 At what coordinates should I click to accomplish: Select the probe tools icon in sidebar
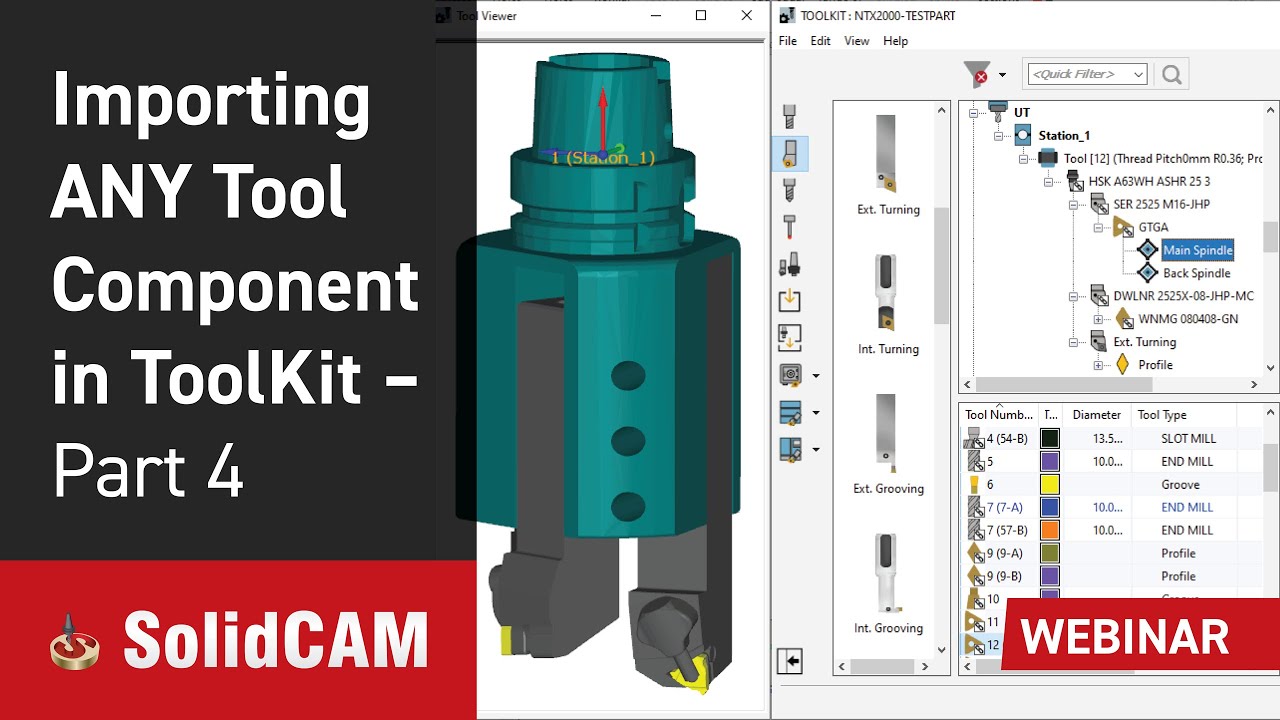[x=789, y=227]
